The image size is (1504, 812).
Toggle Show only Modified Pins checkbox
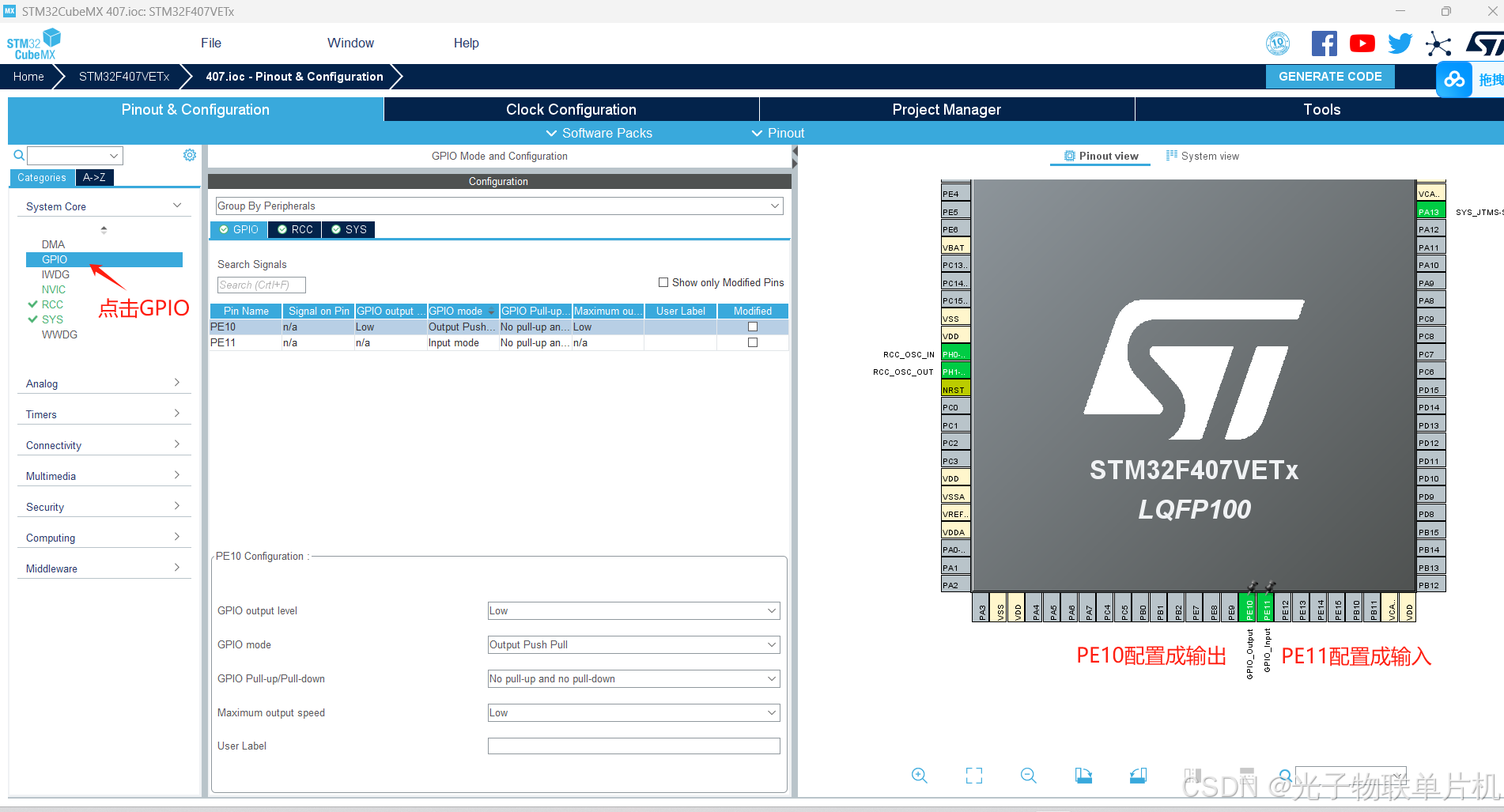tap(663, 282)
